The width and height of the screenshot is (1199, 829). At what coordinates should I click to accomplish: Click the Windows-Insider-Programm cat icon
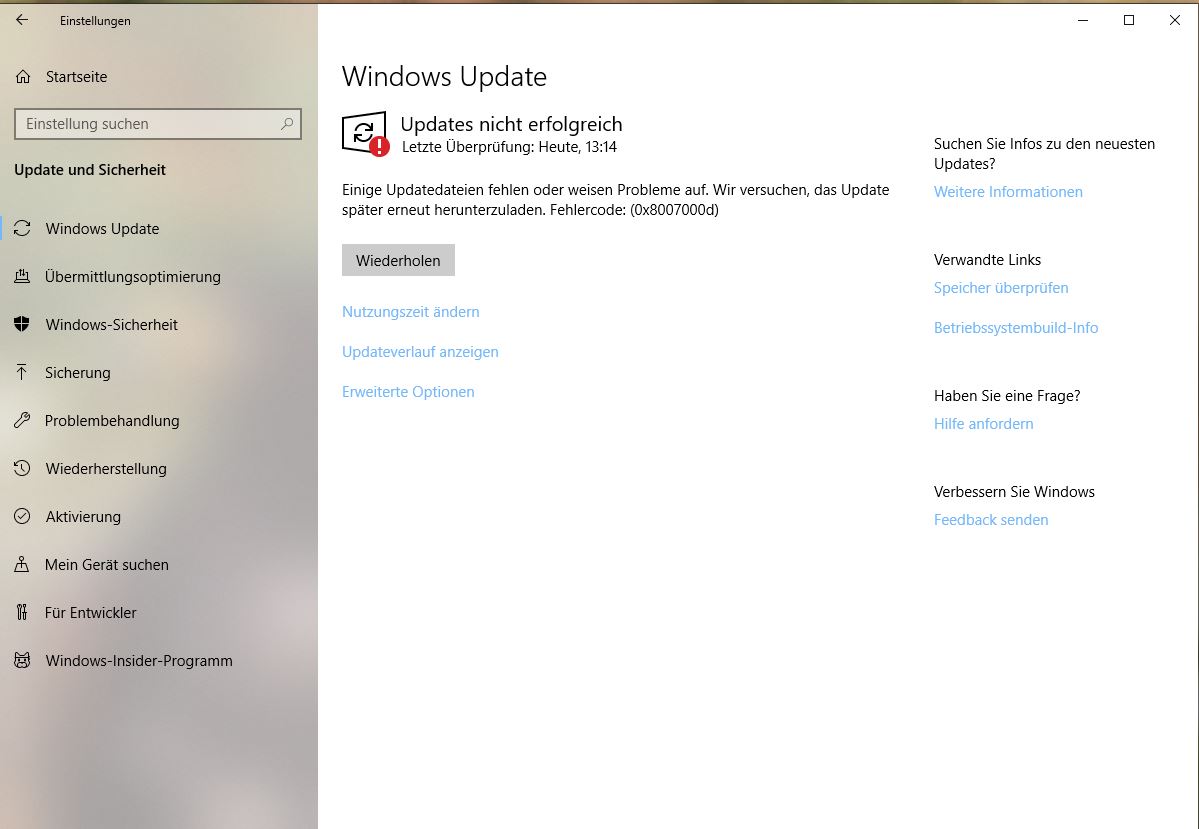point(22,661)
